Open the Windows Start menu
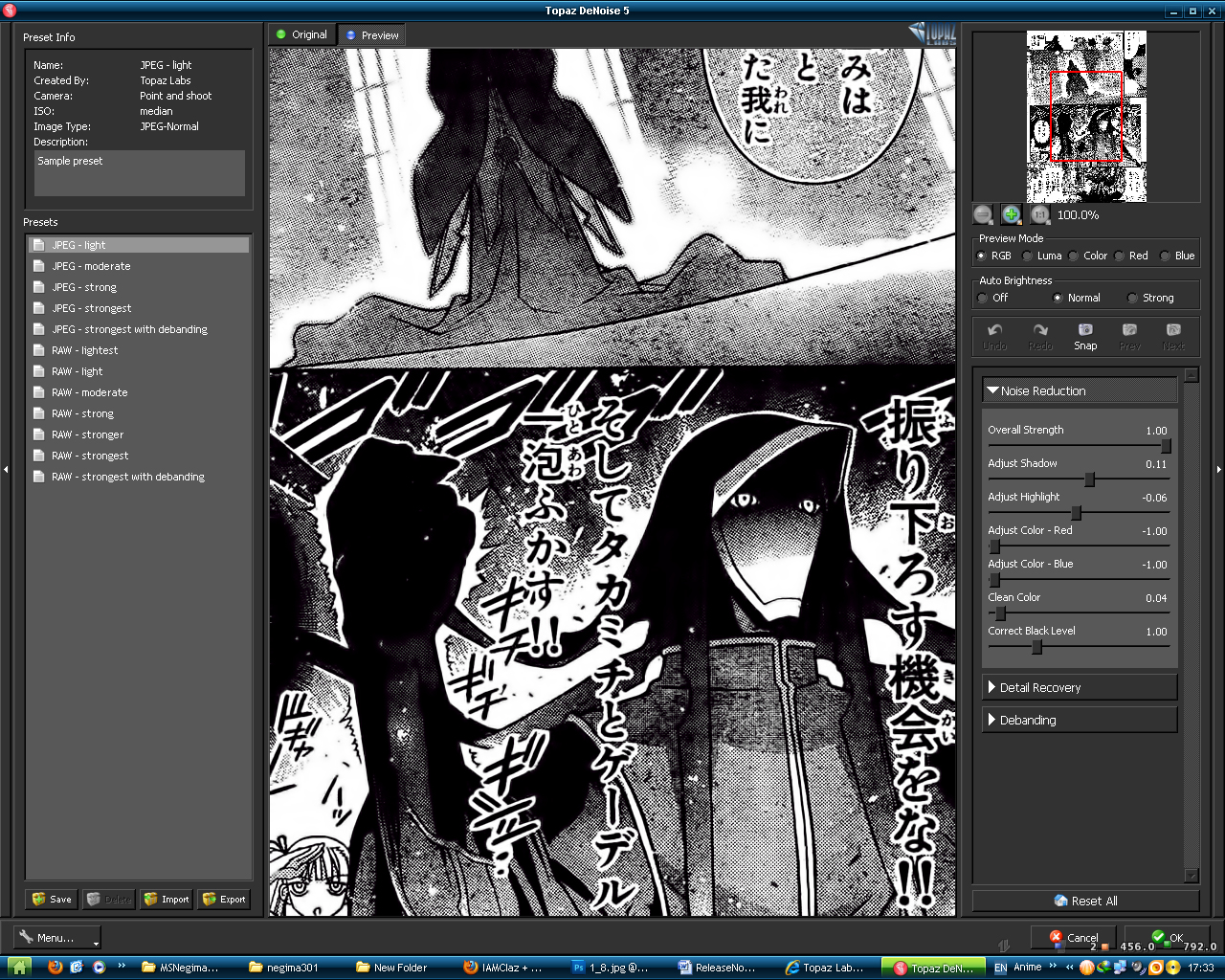This screenshot has width=1225, height=980. [x=19, y=968]
